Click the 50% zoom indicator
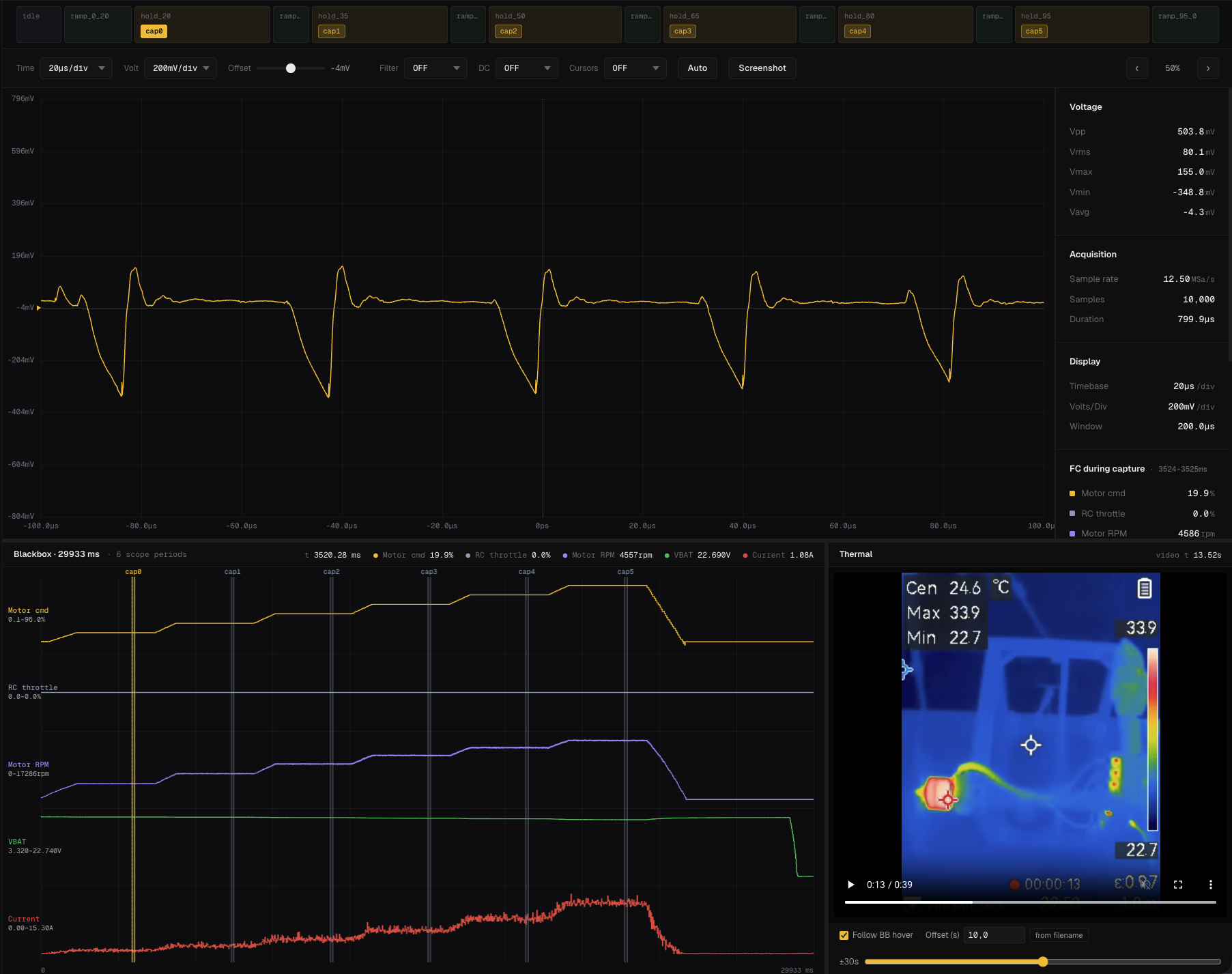This screenshot has height=974, width=1232. coord(1173,68)
